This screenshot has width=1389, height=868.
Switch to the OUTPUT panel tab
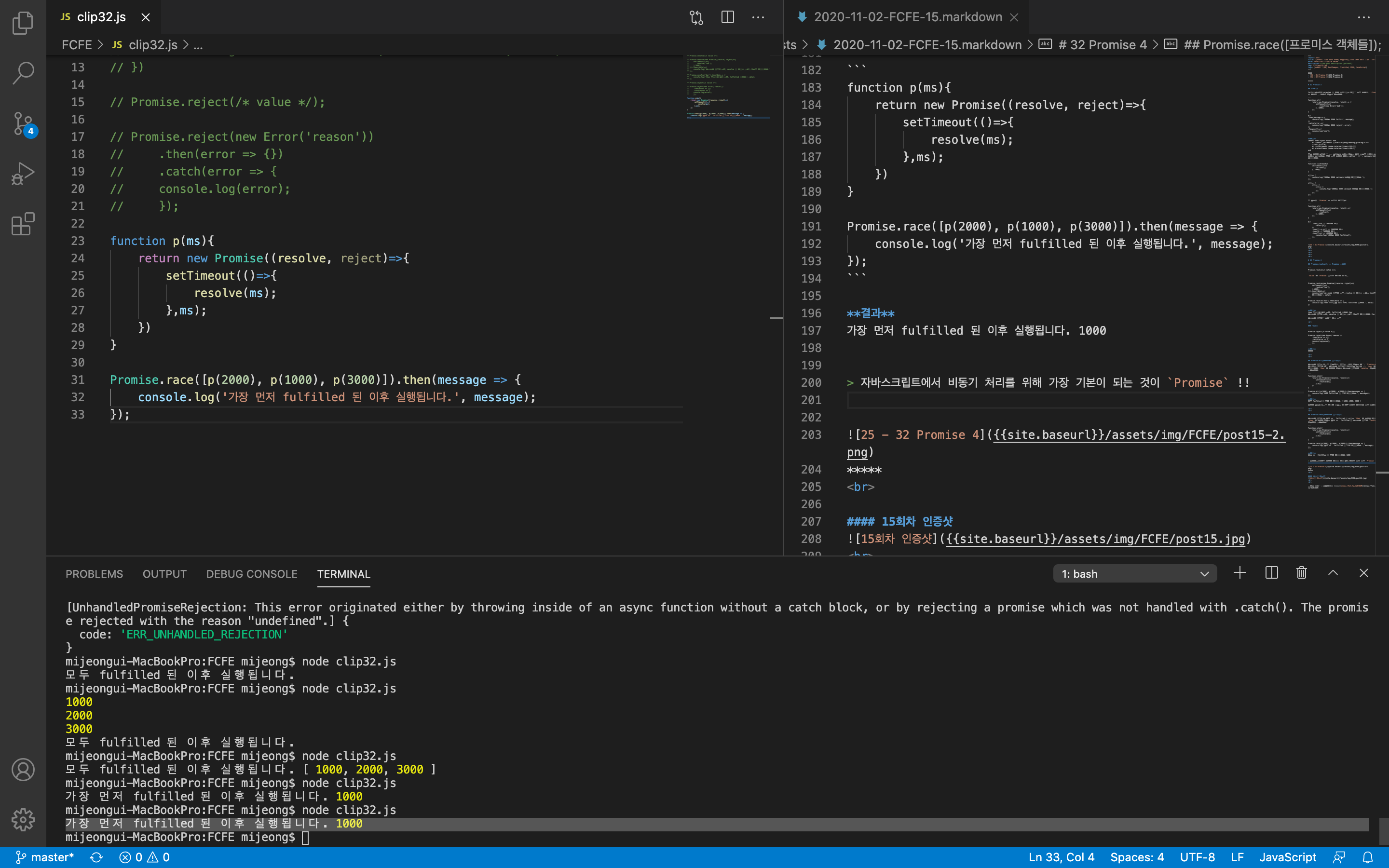click(x=165, y=574)
